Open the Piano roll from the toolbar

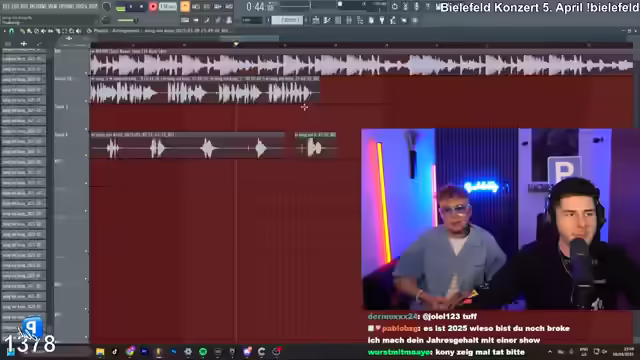[x=327, y=20]
